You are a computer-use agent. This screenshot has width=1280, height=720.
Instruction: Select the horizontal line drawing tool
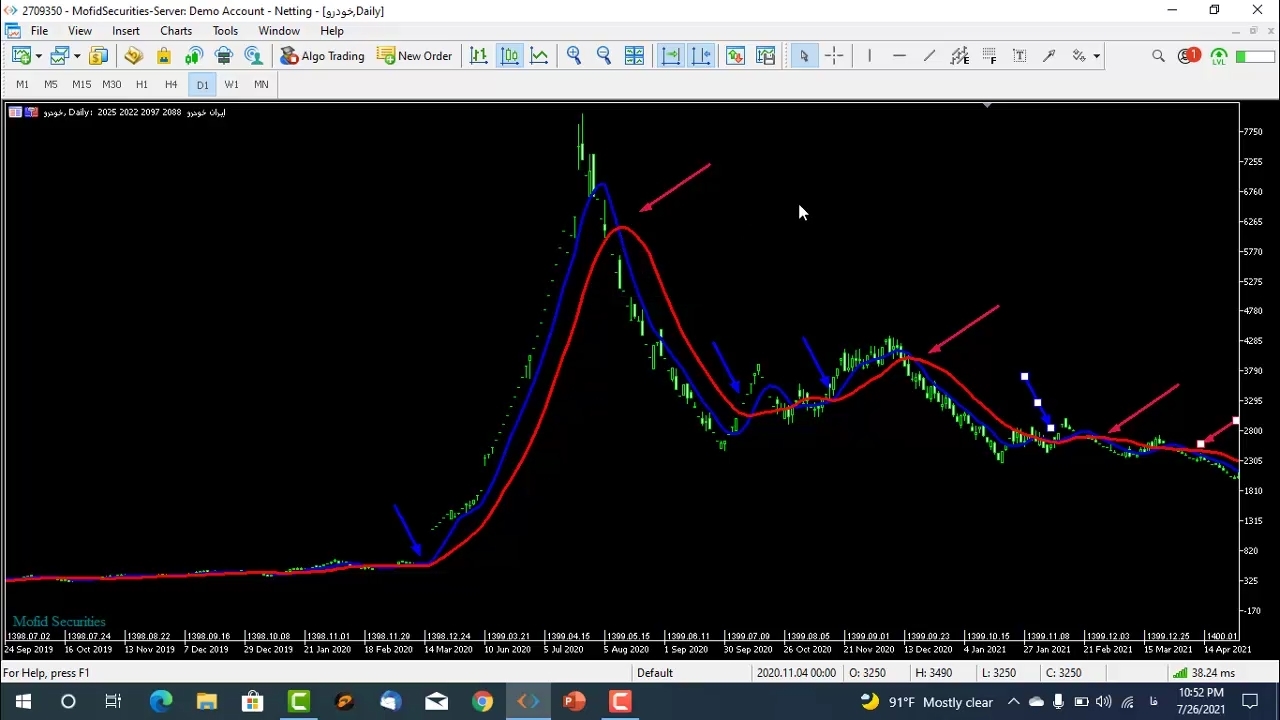pos(899,56)
